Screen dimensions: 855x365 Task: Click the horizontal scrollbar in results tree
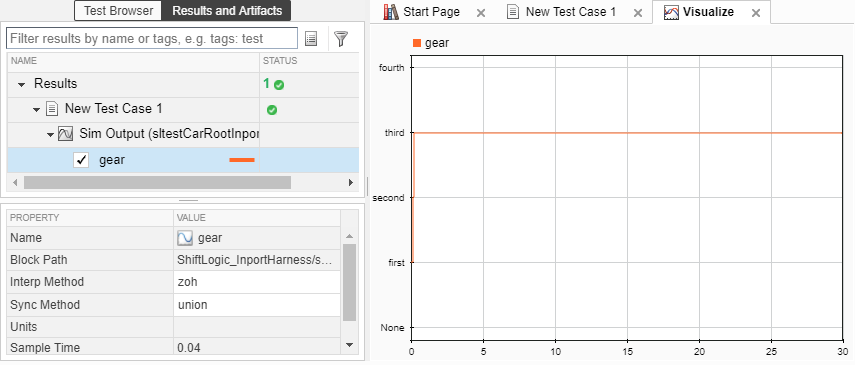(157, 182)
